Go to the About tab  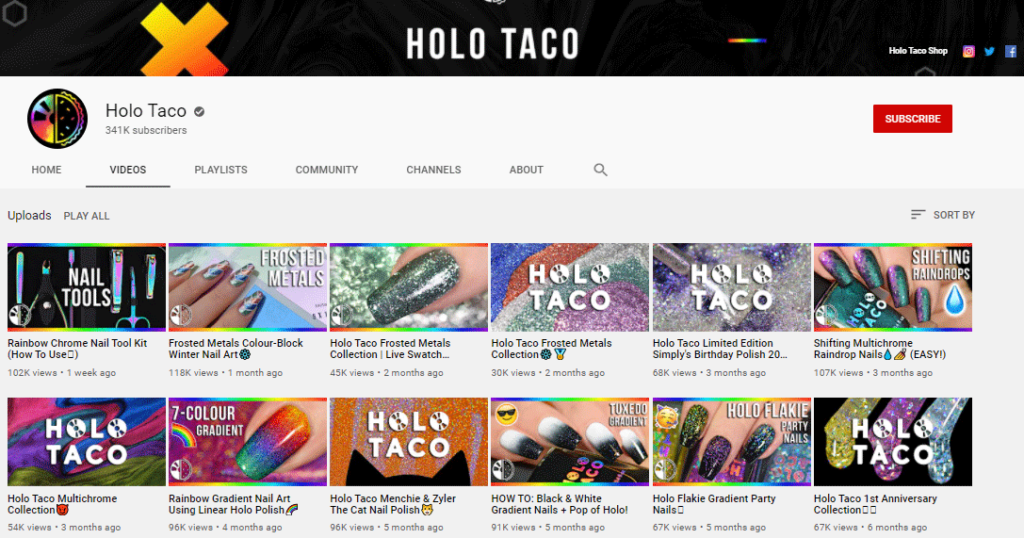pyautogui.click(x=526, y=170)
